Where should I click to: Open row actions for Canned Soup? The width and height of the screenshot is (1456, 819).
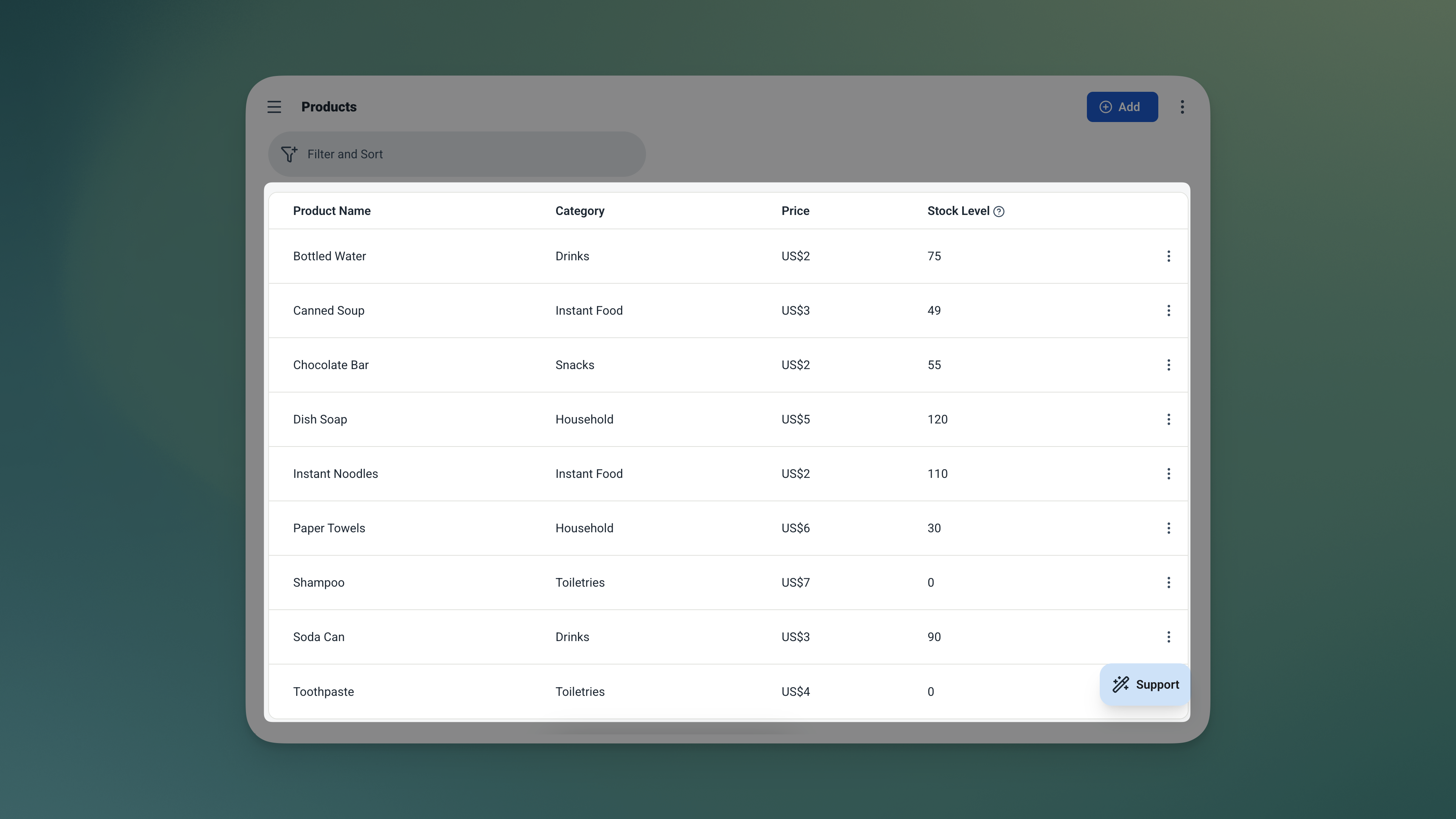coord(1168,310)
